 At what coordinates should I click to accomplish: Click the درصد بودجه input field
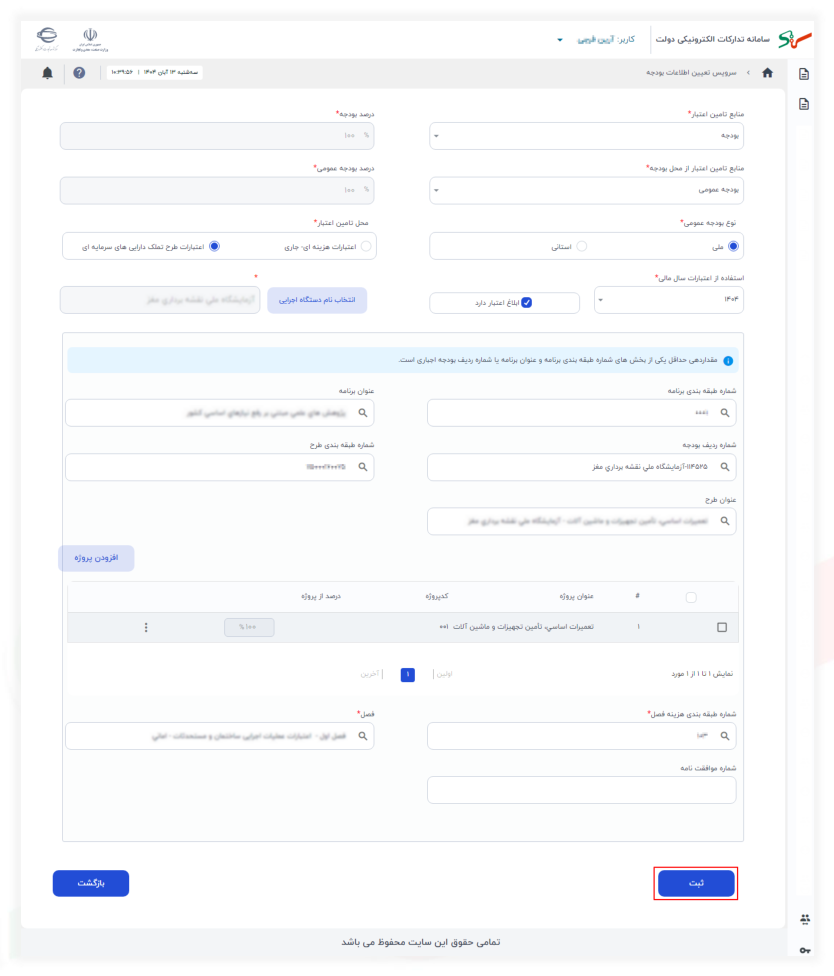(x=217, y=136)
